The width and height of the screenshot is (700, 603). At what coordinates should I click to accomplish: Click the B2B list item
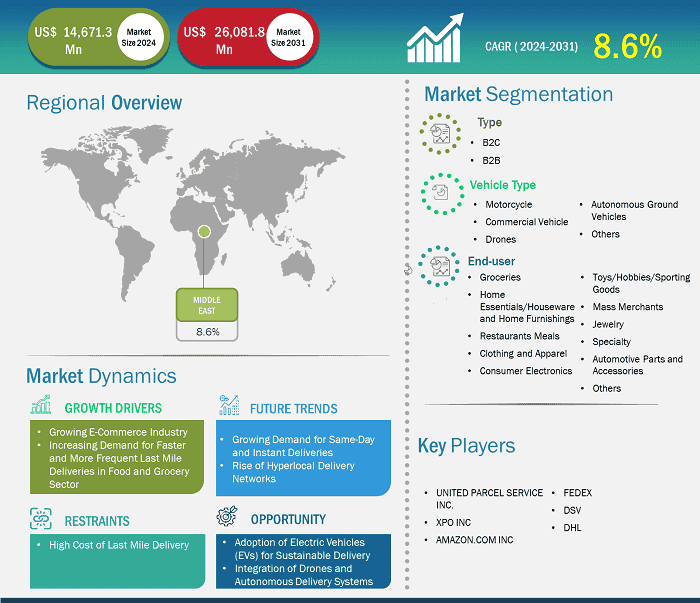491,161
